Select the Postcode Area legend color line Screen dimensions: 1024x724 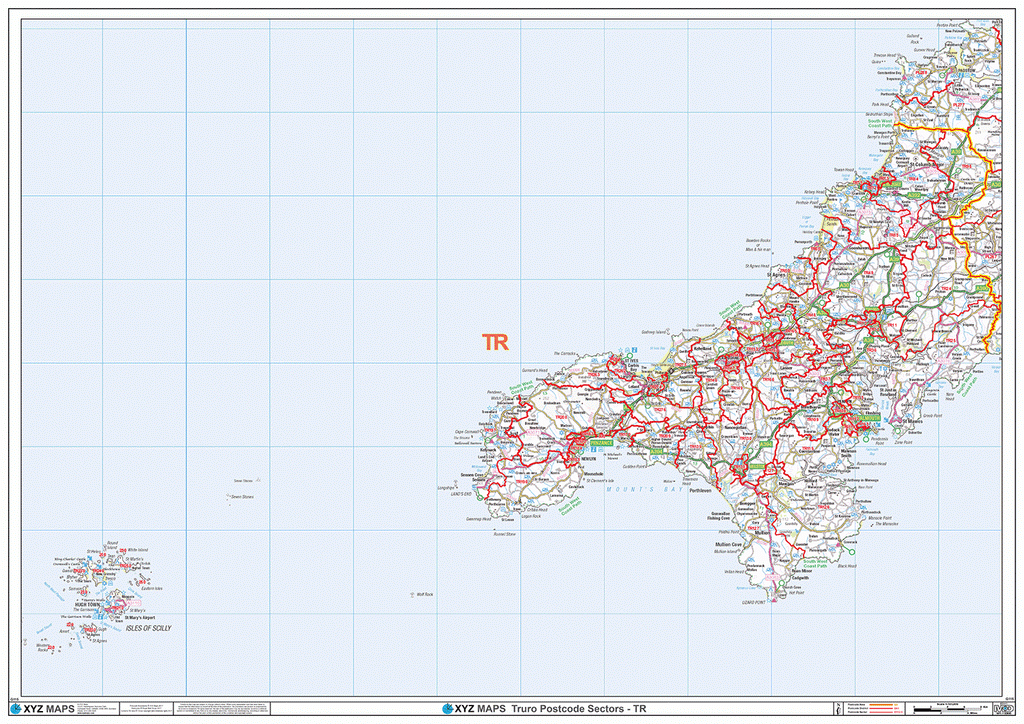point(882,704)
